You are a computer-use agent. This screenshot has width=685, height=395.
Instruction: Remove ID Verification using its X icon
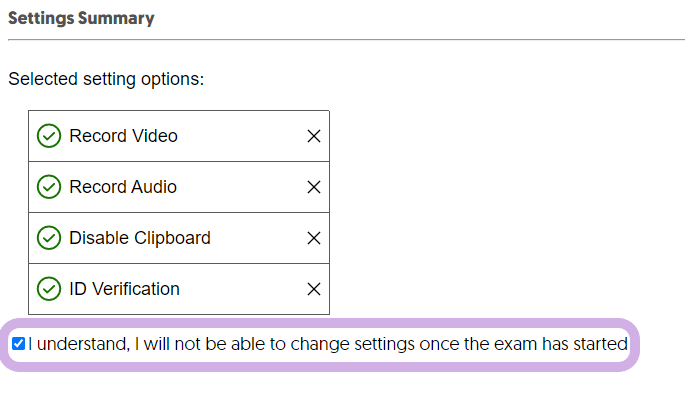(x=314, y=289)
